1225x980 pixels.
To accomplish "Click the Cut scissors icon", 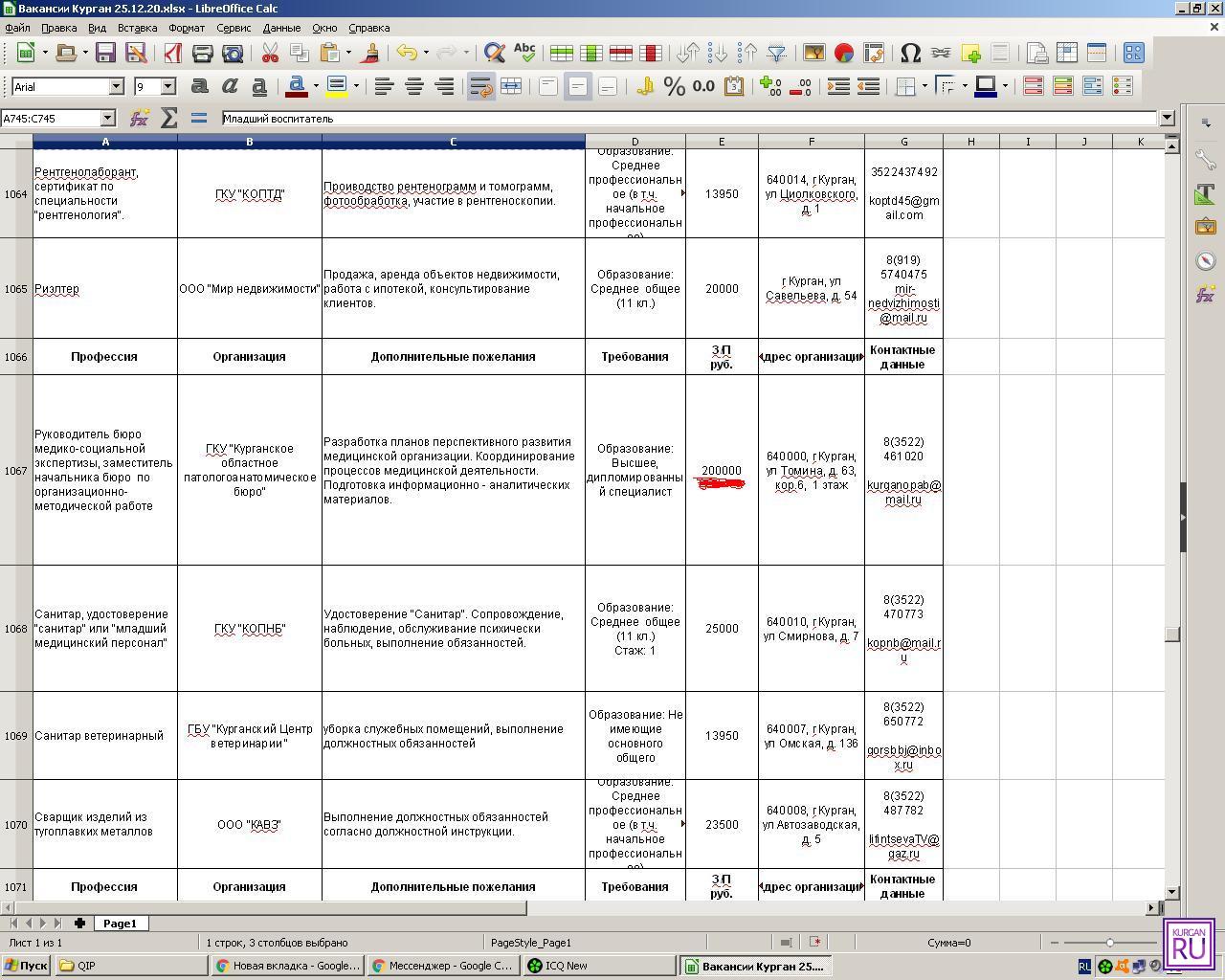I will (x=270, y=53).
